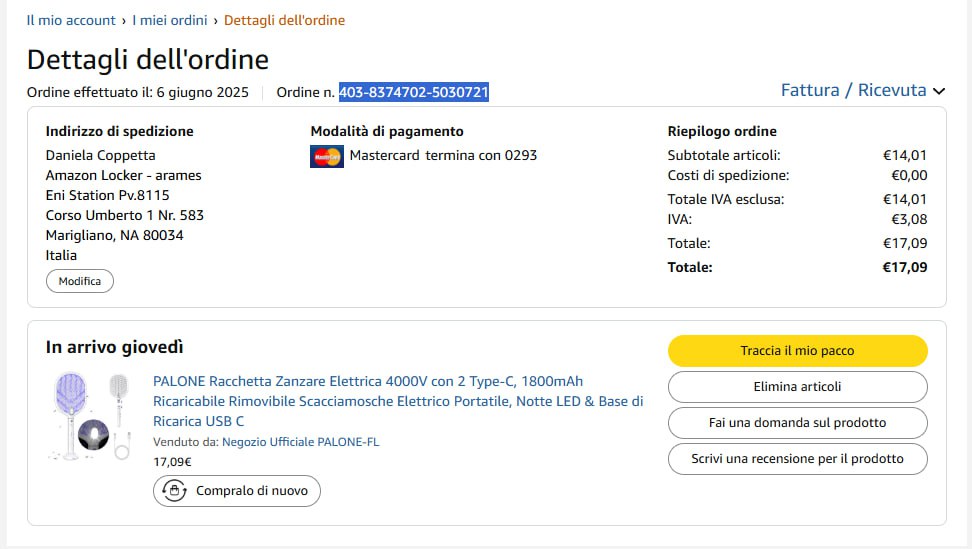Image resolution: width=972 pixels, height=549 pixels.
Task: Click the Dettagli dell'ordine breadcrumb item
Action: tap(284, 20)
